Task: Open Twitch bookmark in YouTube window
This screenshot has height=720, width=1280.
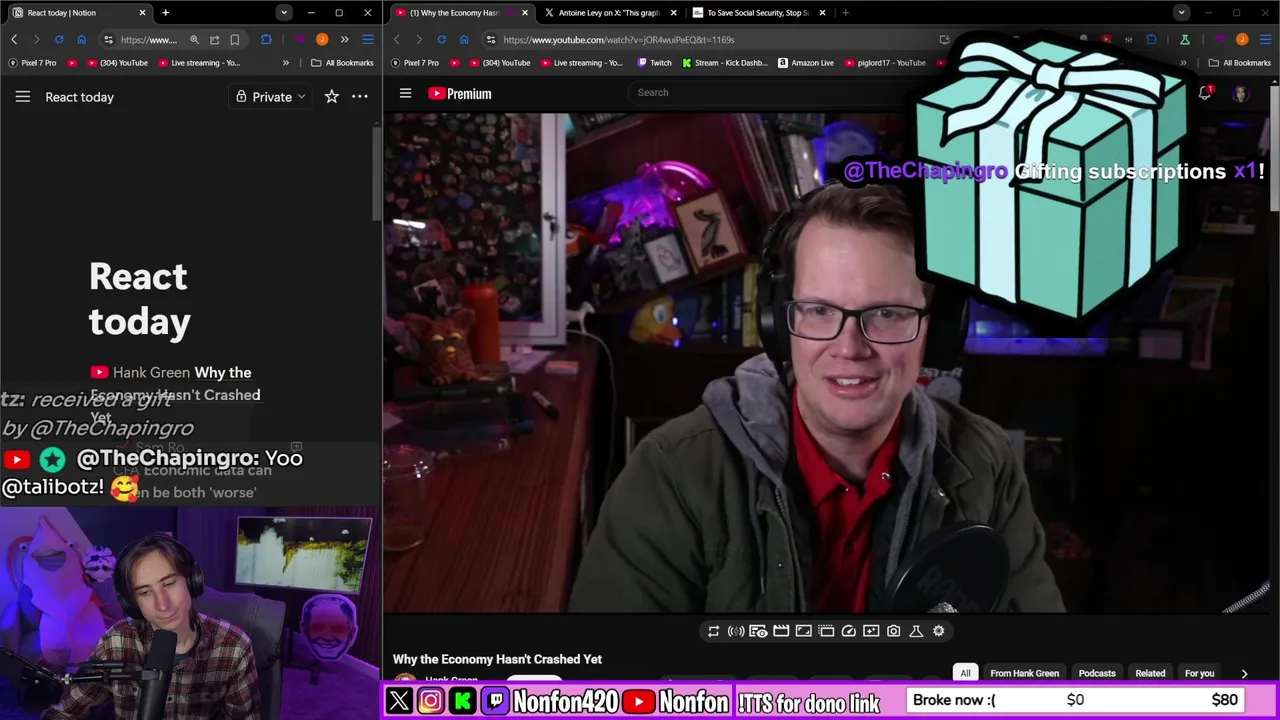Action: (654, 63)
